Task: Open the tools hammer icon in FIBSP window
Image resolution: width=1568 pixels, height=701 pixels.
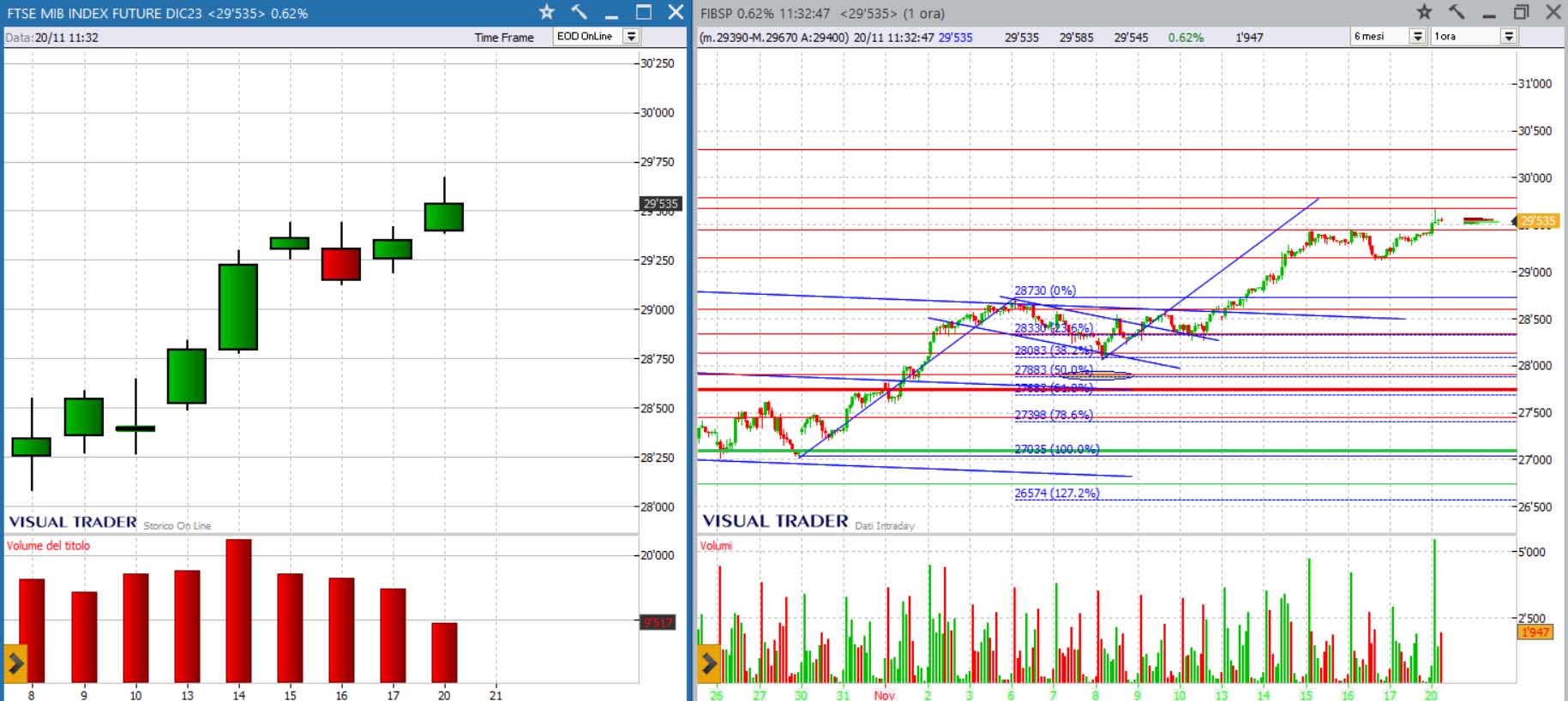Action: pos(1457,12)
